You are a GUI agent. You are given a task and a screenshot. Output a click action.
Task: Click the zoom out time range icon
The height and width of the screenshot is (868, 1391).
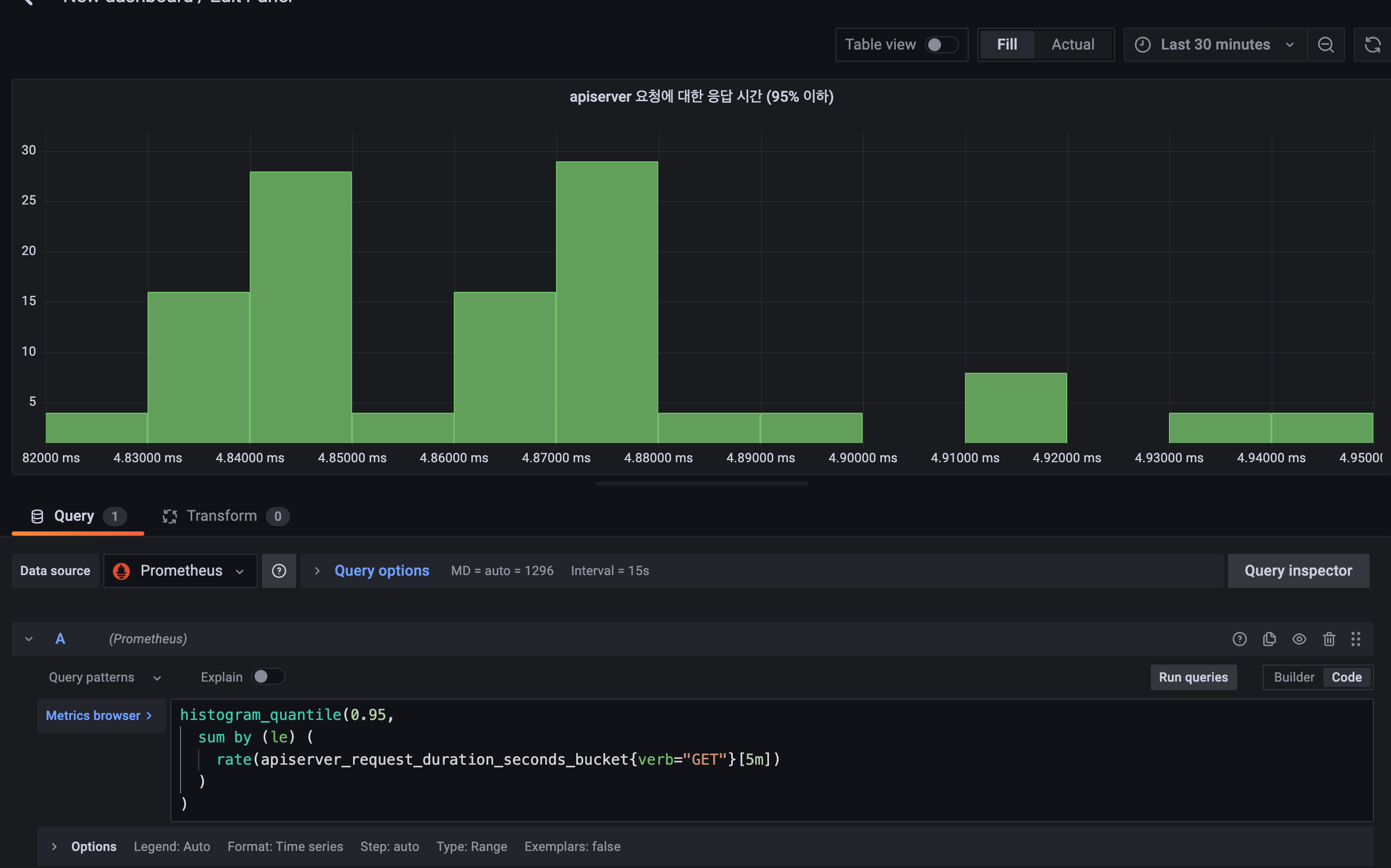tap(1325, 45)
